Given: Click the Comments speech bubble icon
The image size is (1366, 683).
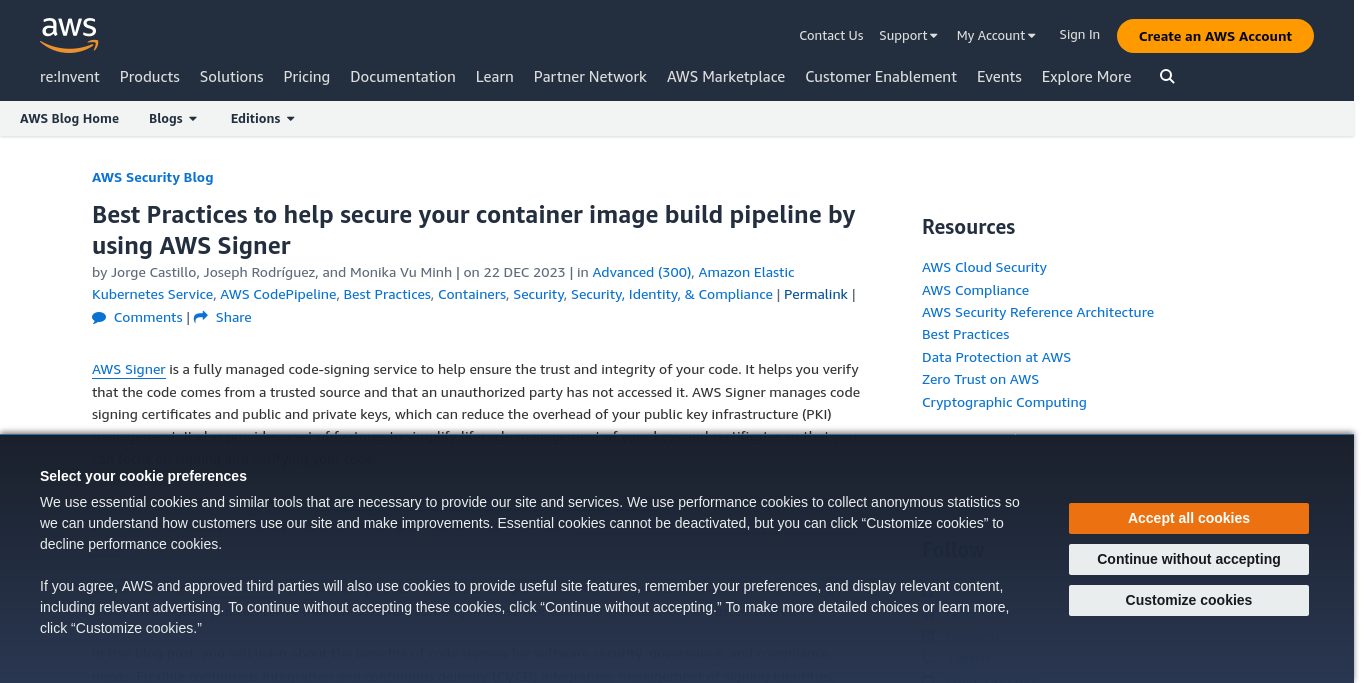Looking at the screenshot, I should [99, 317].
